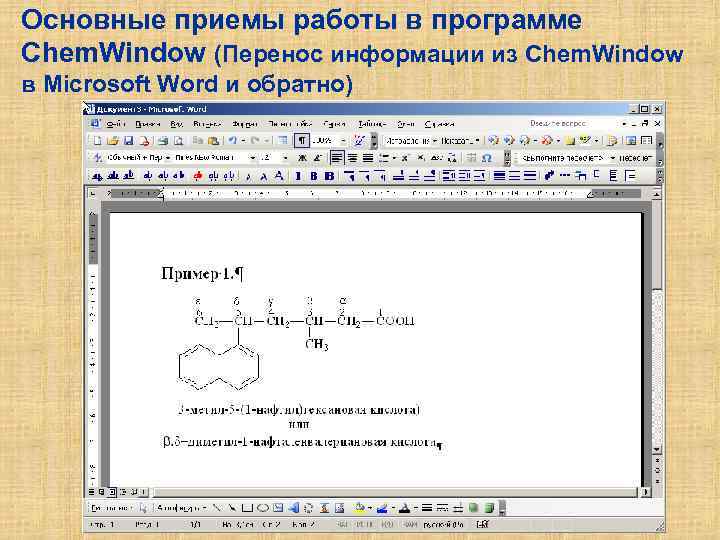This screenshot has height=540, width=720.
Task: Select the Arrow drawing tool
Action: click(232, 508)
